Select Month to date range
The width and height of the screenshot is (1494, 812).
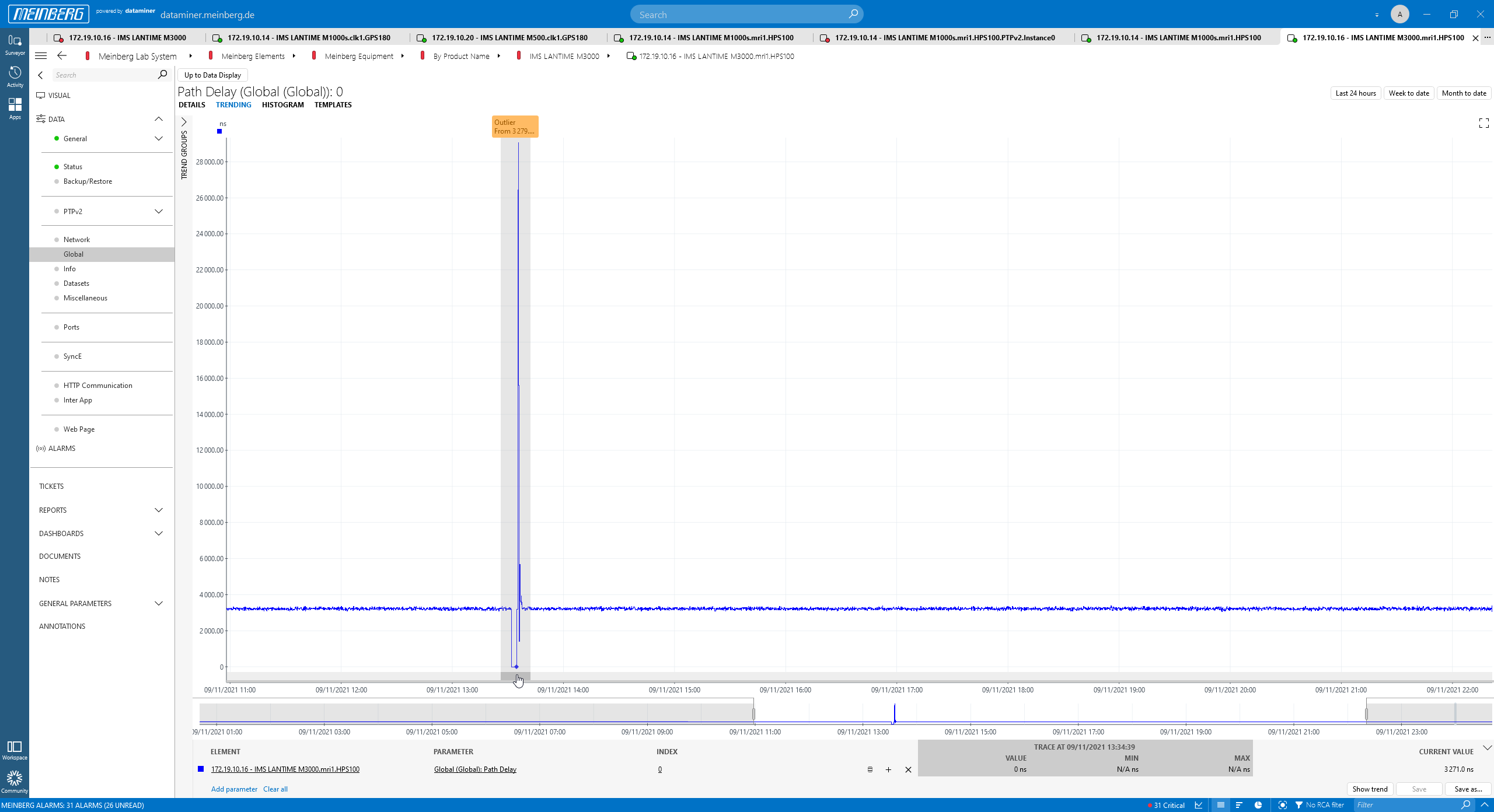coord(1464,93)
